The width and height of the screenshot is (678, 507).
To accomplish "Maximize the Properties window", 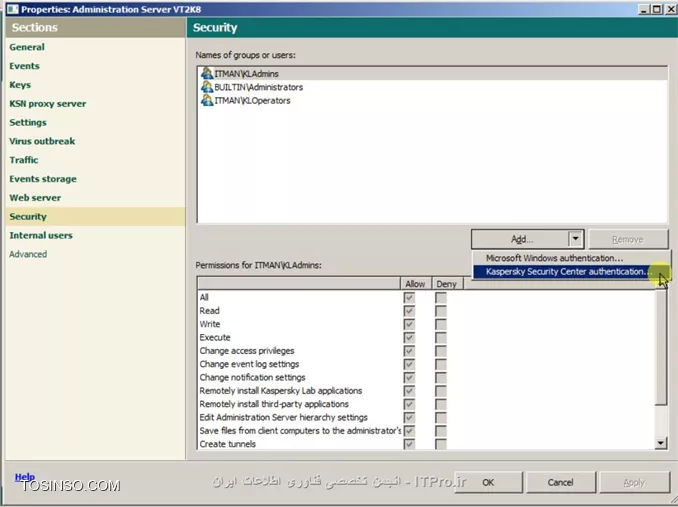I will coord(656,9).
